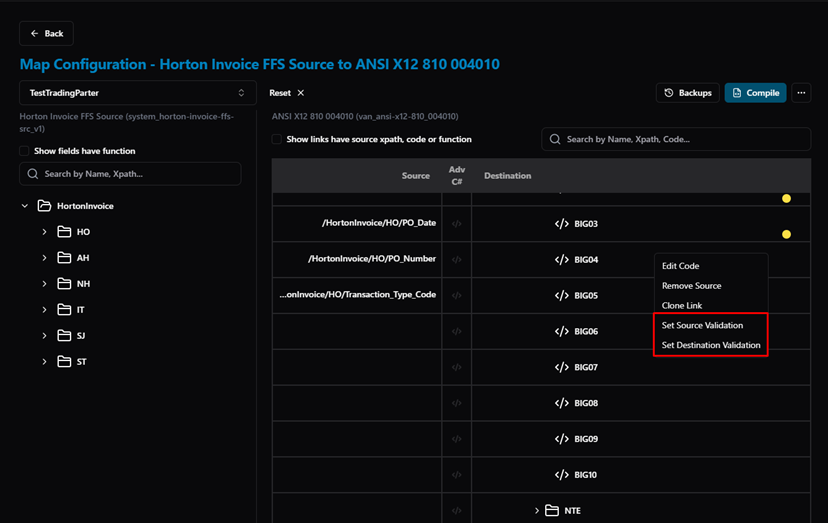The image size is (828, 523).
Task: Click the Adv C# column header
Action: (x=457, y=175)
